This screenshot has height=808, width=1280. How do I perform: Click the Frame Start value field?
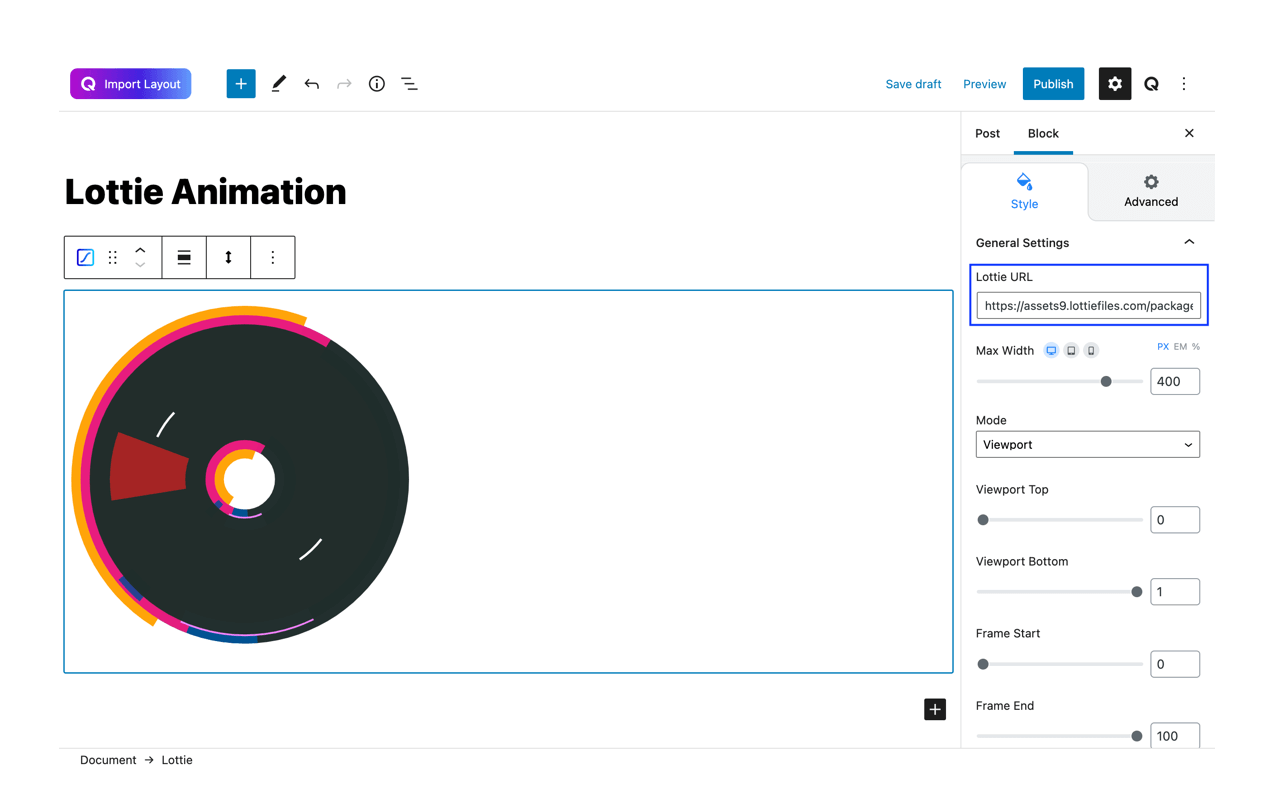click(1175, 664)
